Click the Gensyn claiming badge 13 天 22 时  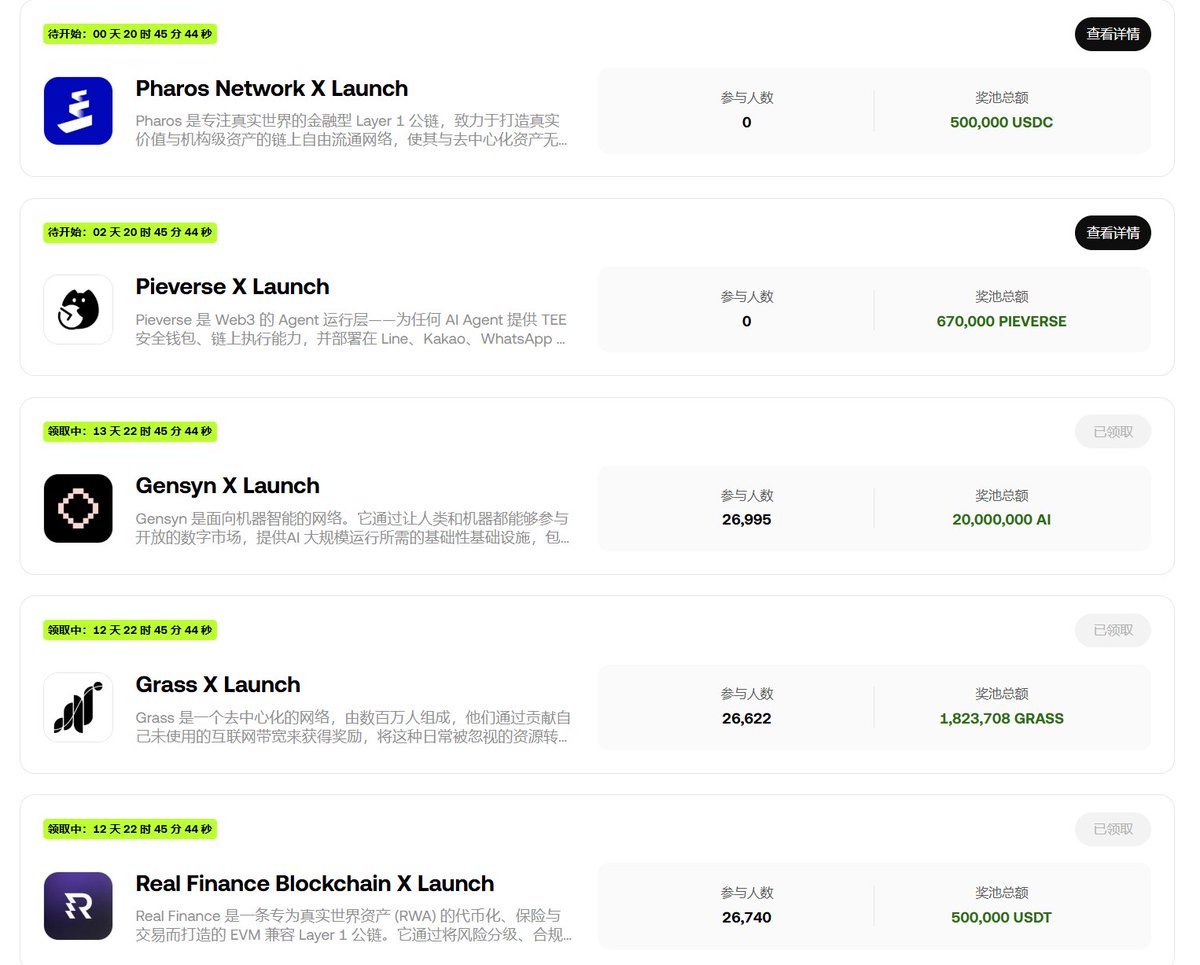(x=130, y=432)
